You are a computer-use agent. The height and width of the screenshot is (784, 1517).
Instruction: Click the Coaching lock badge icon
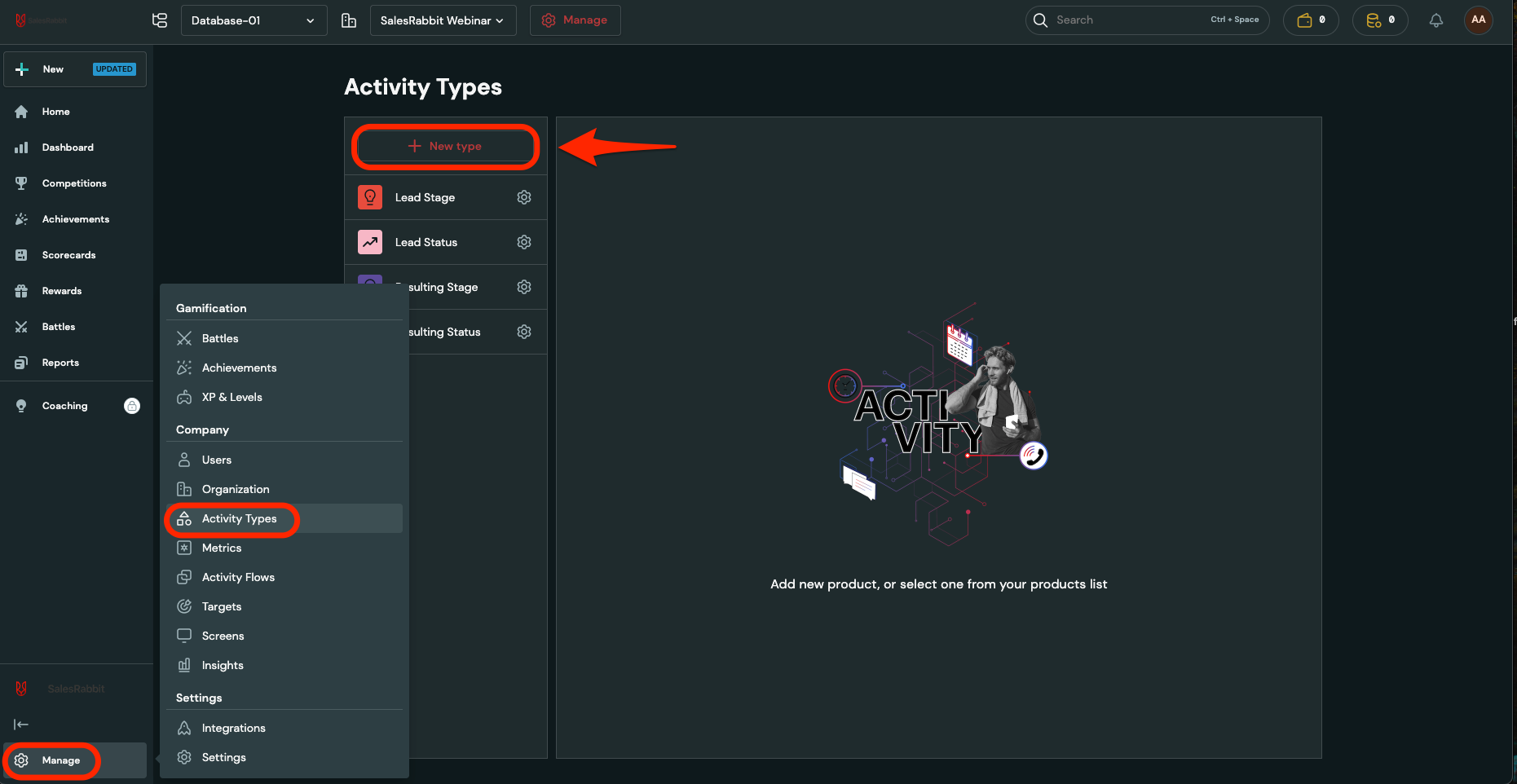coord(132,406)
